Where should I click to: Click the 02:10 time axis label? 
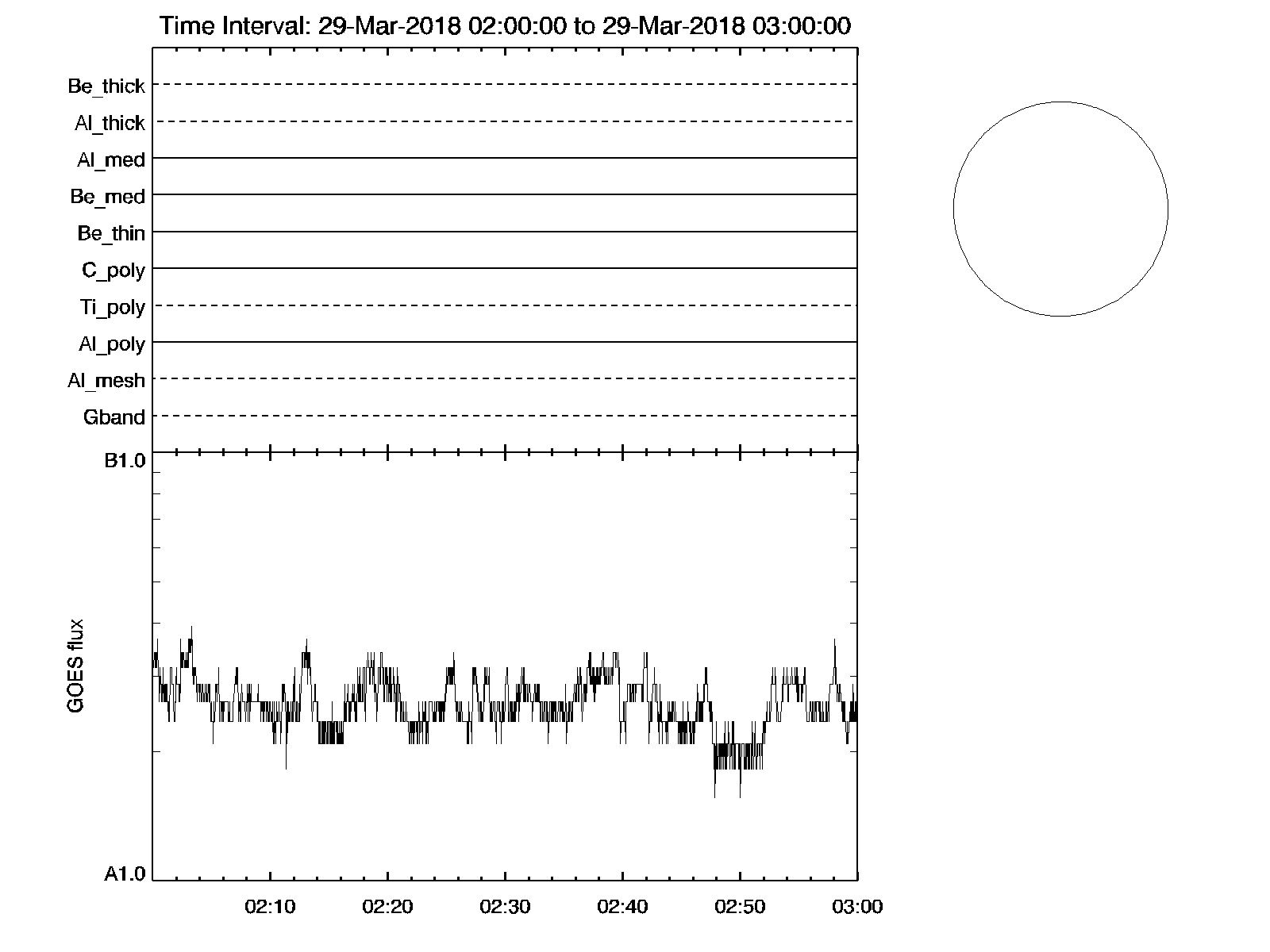coord(270,907)
